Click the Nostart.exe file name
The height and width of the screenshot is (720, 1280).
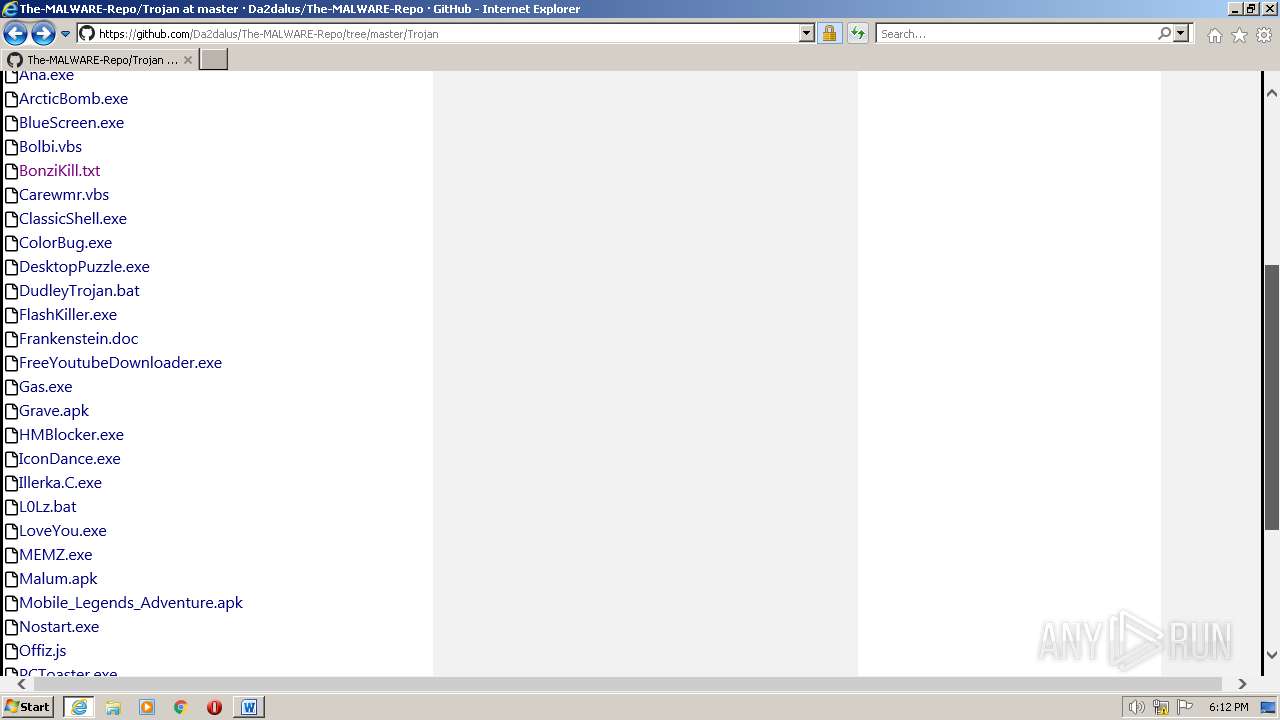coord(59,626)
